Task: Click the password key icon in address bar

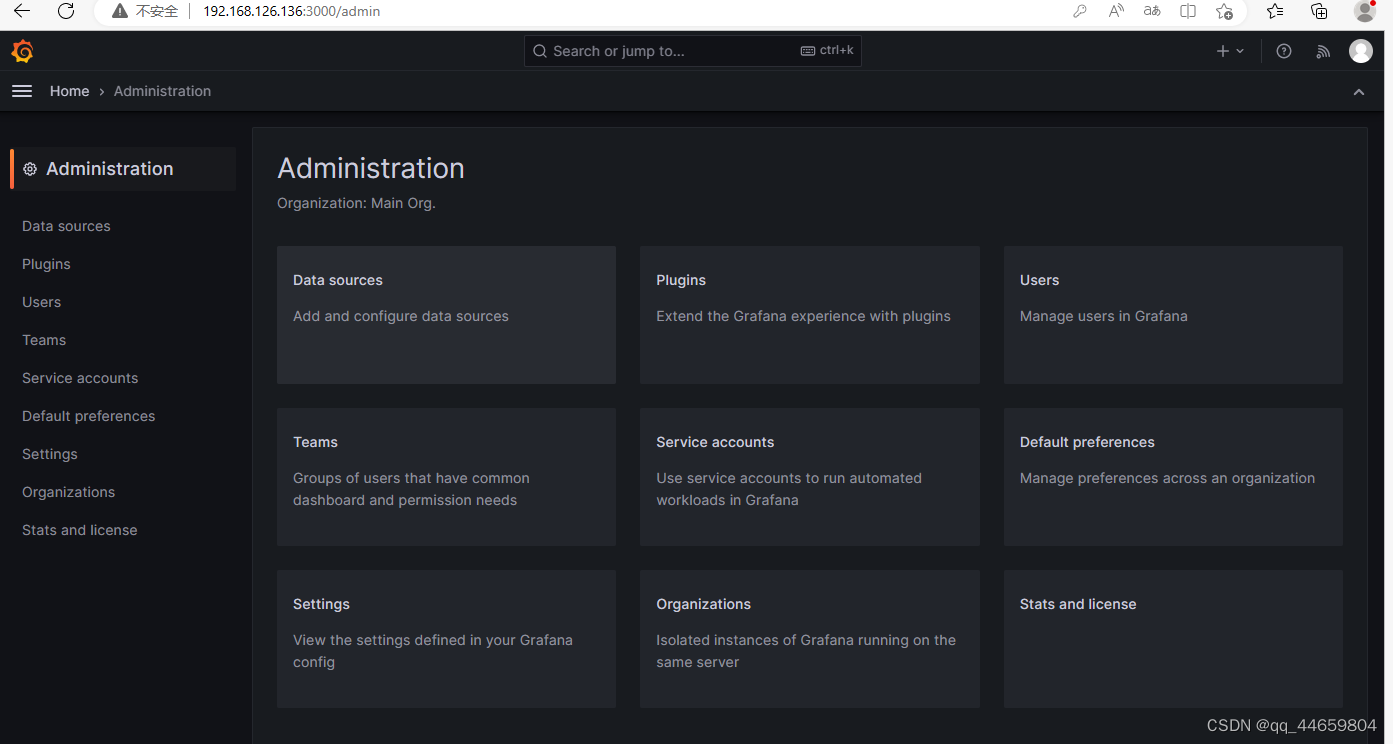Action: (x=1080, y=11)
